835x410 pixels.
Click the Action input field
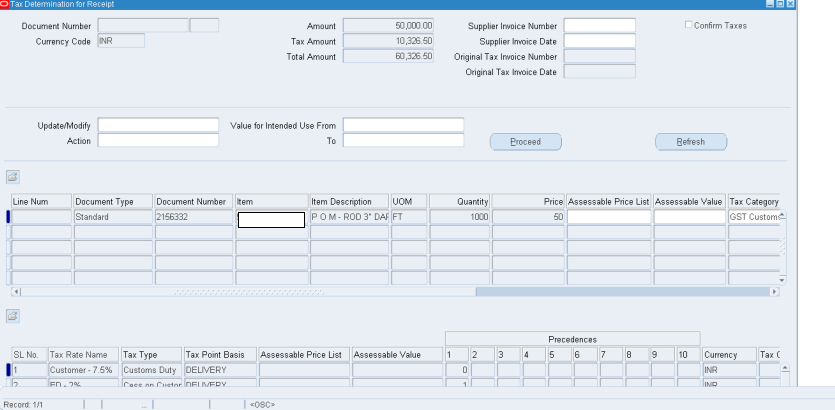[x=158, y=141]
